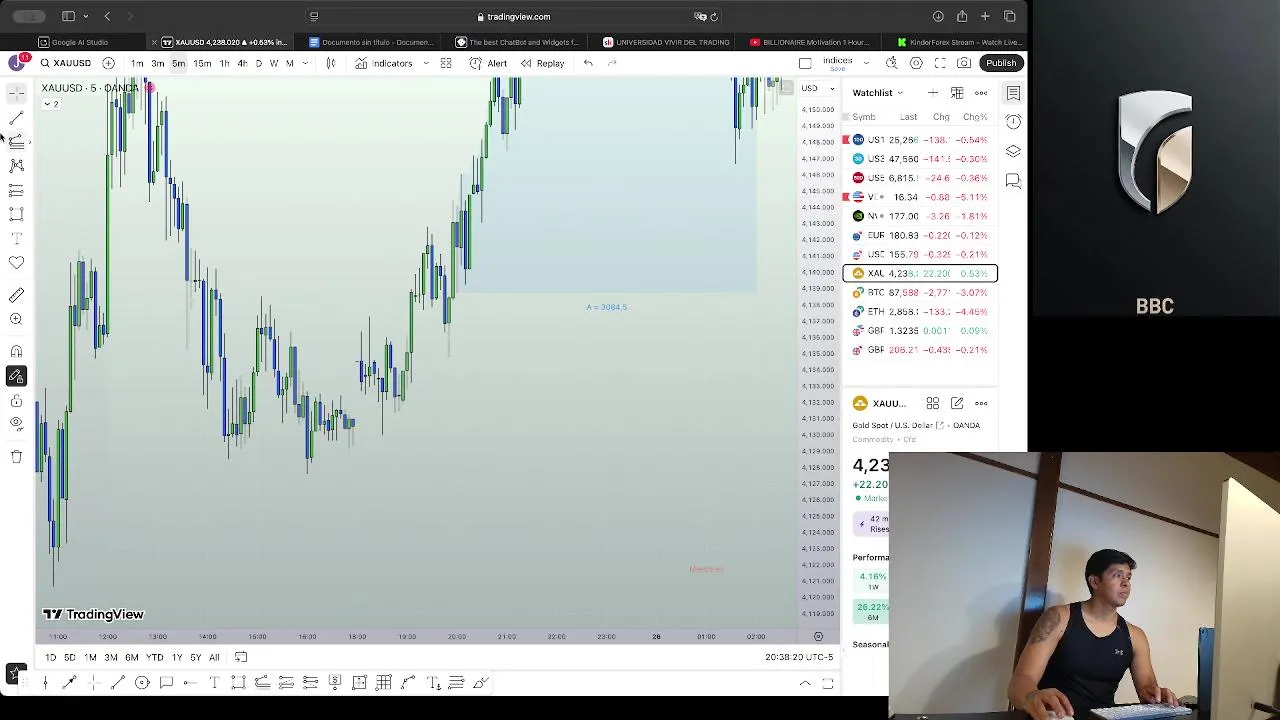Take a chart snapshot with camera icon
This screenshot has height=720, width=1280.
click(964, 63)
